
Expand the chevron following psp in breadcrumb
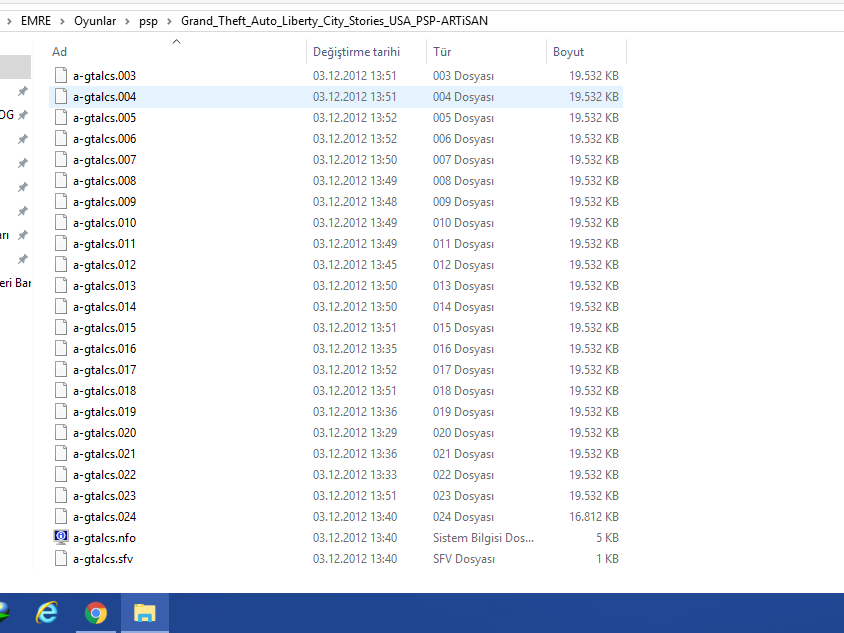(170, 21)
